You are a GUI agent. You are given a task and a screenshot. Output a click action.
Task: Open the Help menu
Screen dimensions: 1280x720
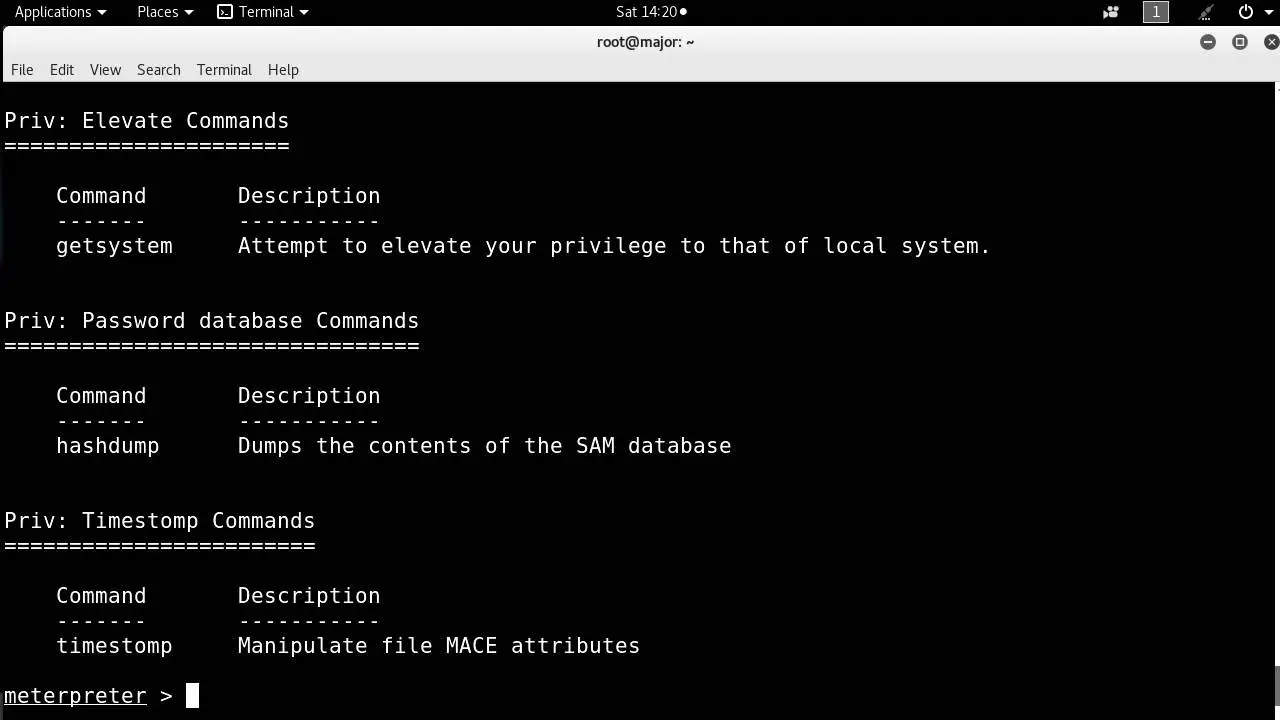[x=283, y=70]
